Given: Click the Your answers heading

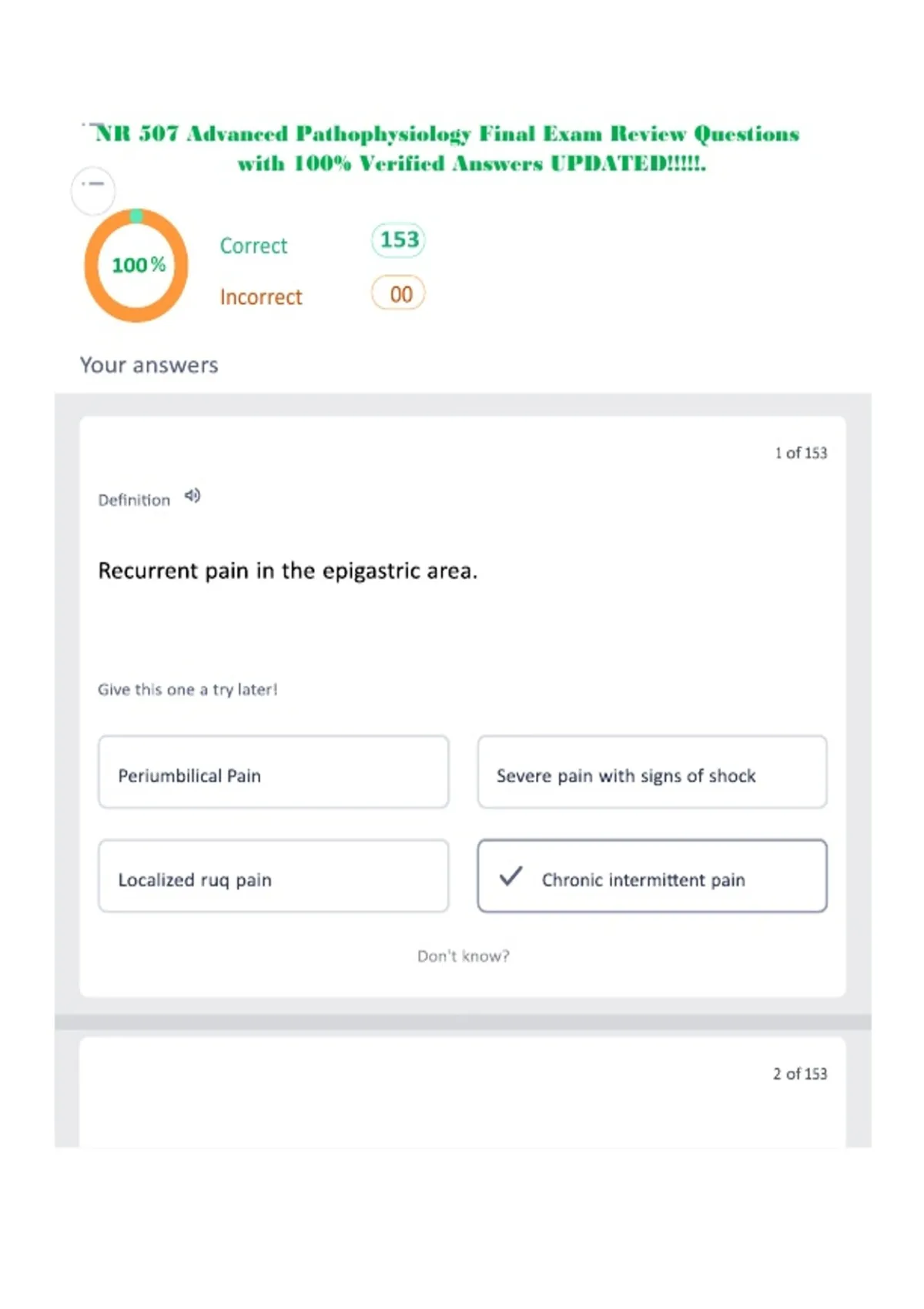Looking at the screenshot, I should [149, 365].
